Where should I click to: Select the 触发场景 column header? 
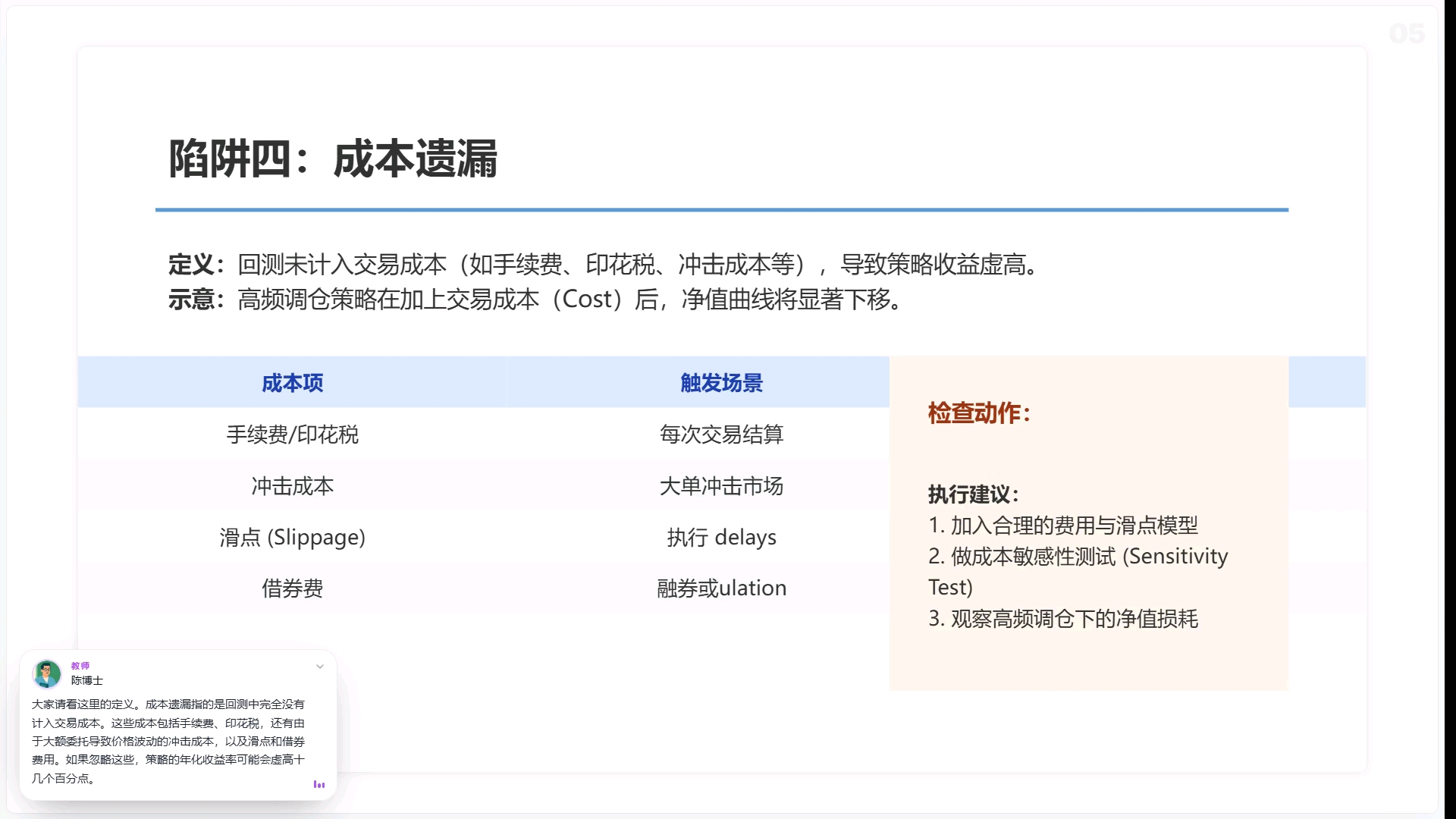click(x=721, y=383)
